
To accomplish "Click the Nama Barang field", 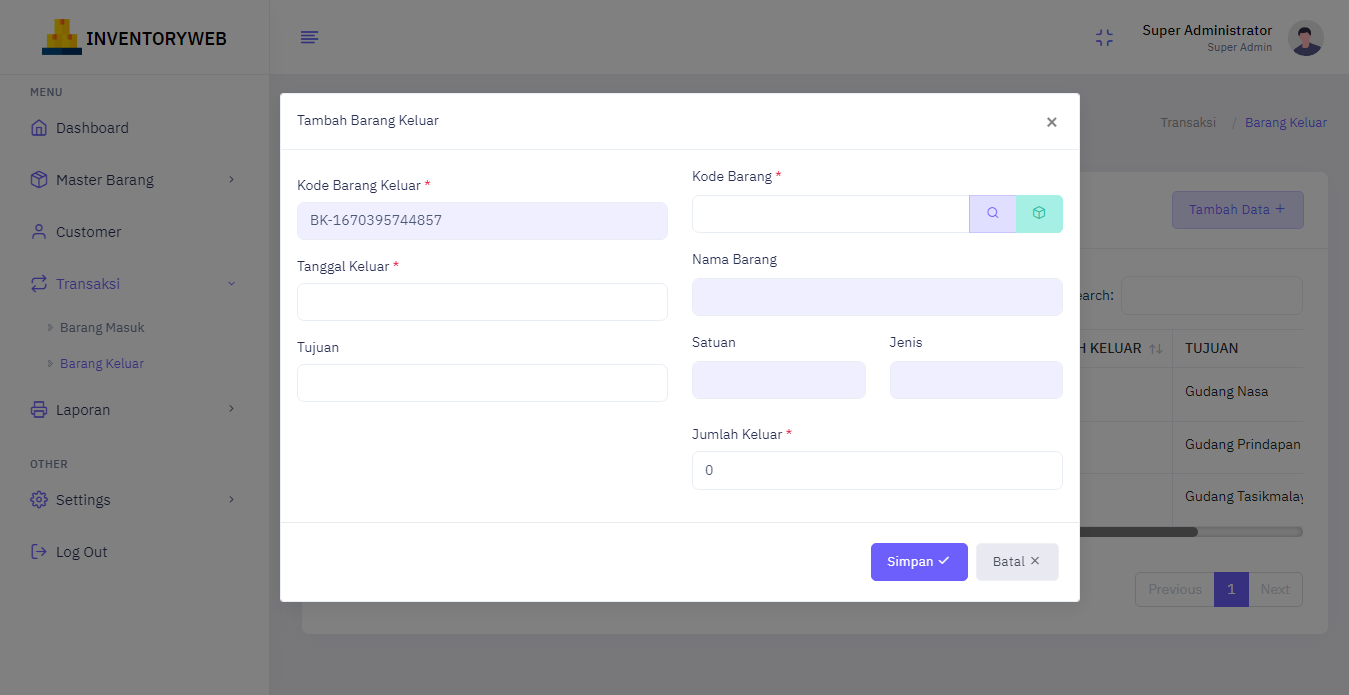I will point(877,297).
